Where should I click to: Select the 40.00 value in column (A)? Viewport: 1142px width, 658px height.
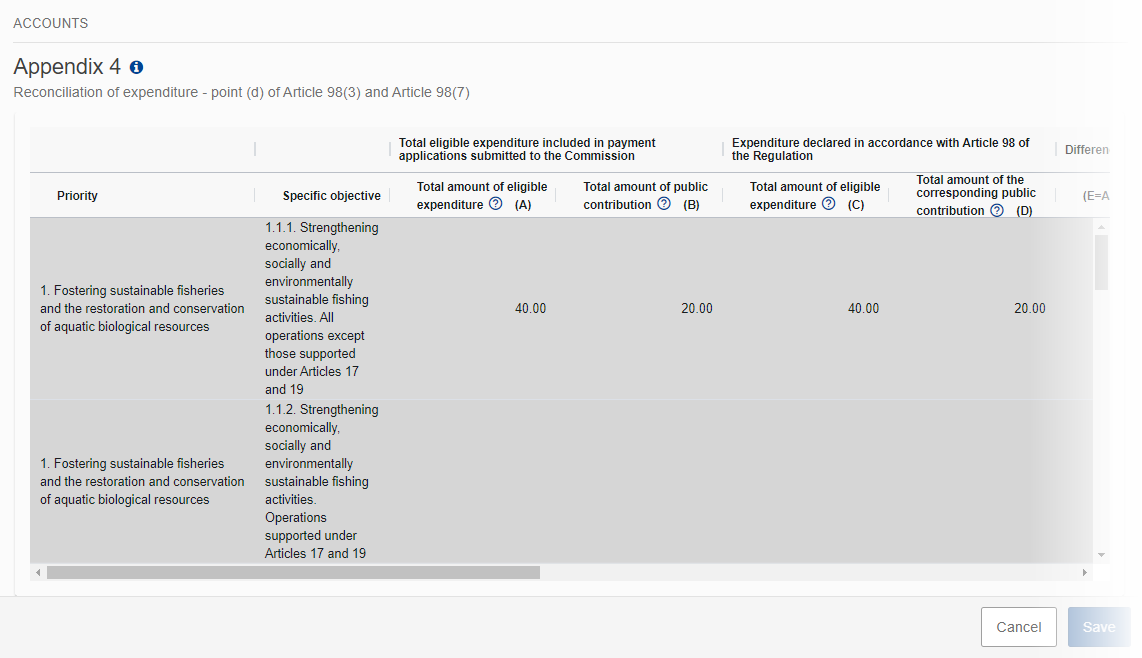[x=530, y=309]
